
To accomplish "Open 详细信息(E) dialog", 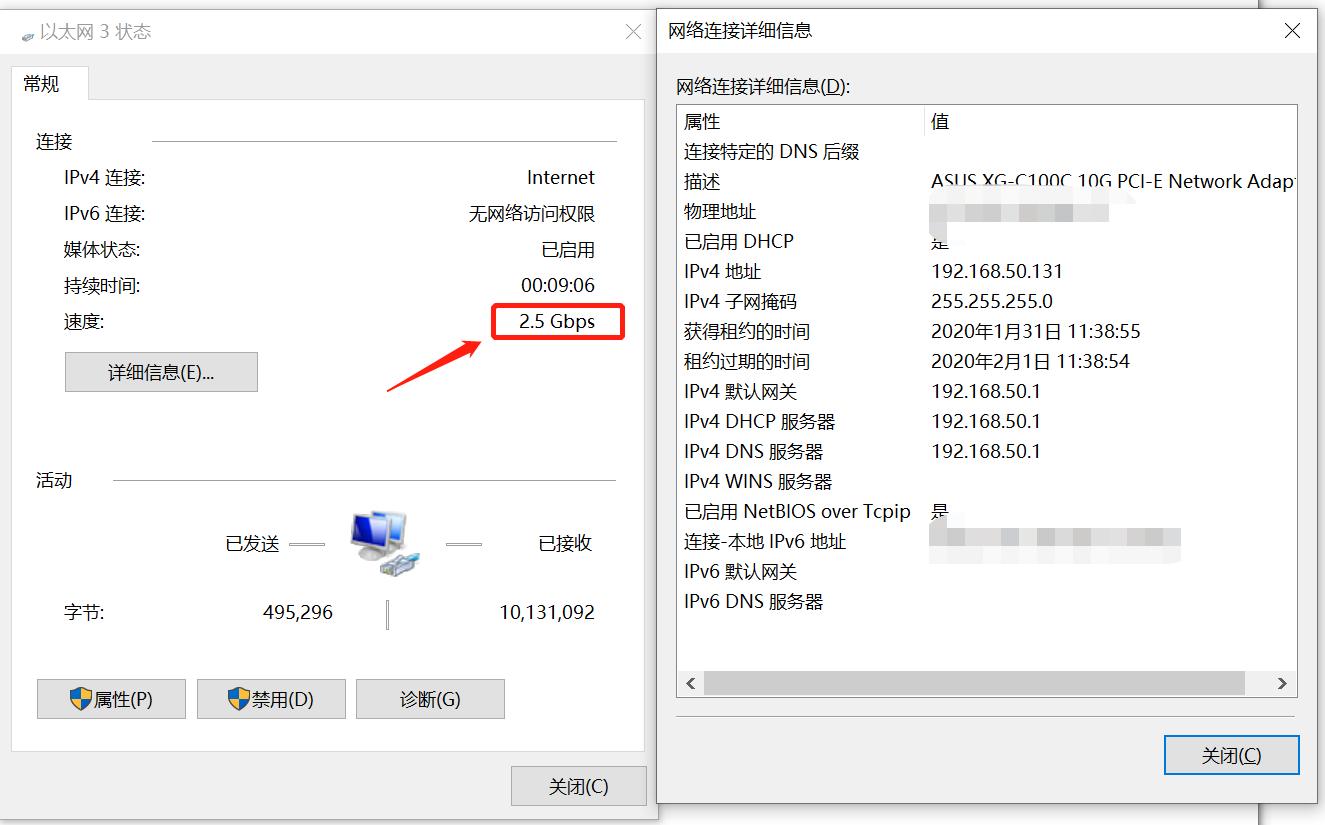I will coord(161,371).
